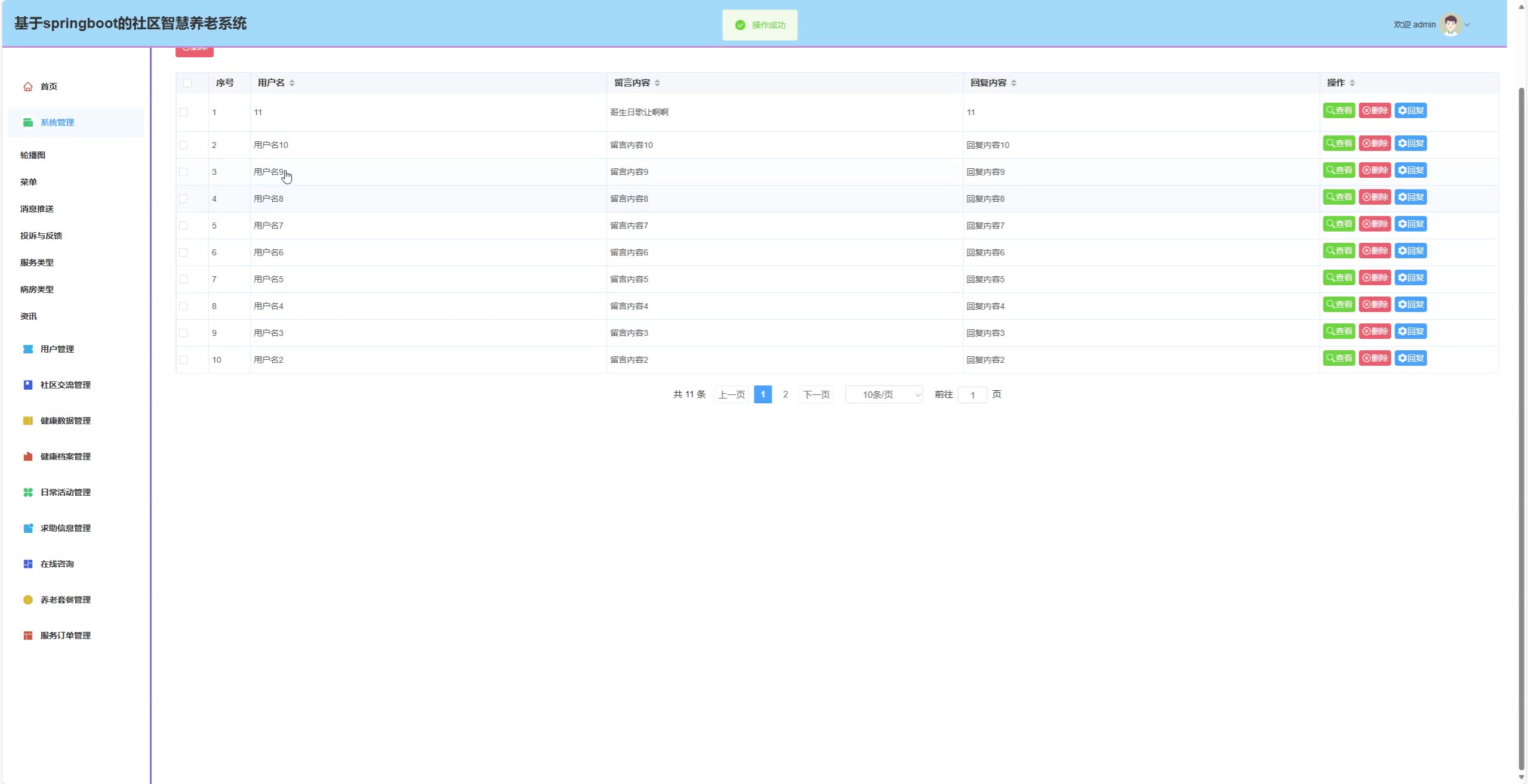1528x784 pixels.
Task: Click the 用户管理 sidebar icon
Action: pyautogui.click(x=28, y=349)
